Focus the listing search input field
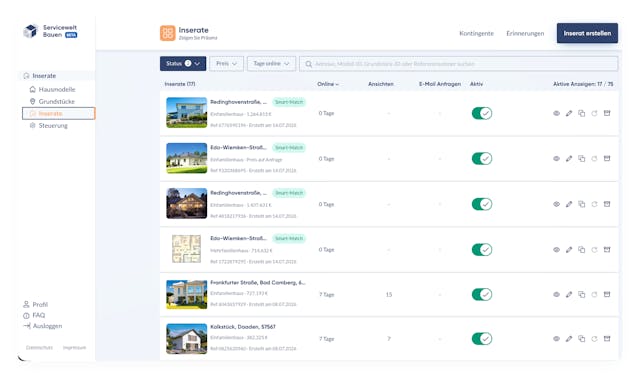 tap(458, 64)
